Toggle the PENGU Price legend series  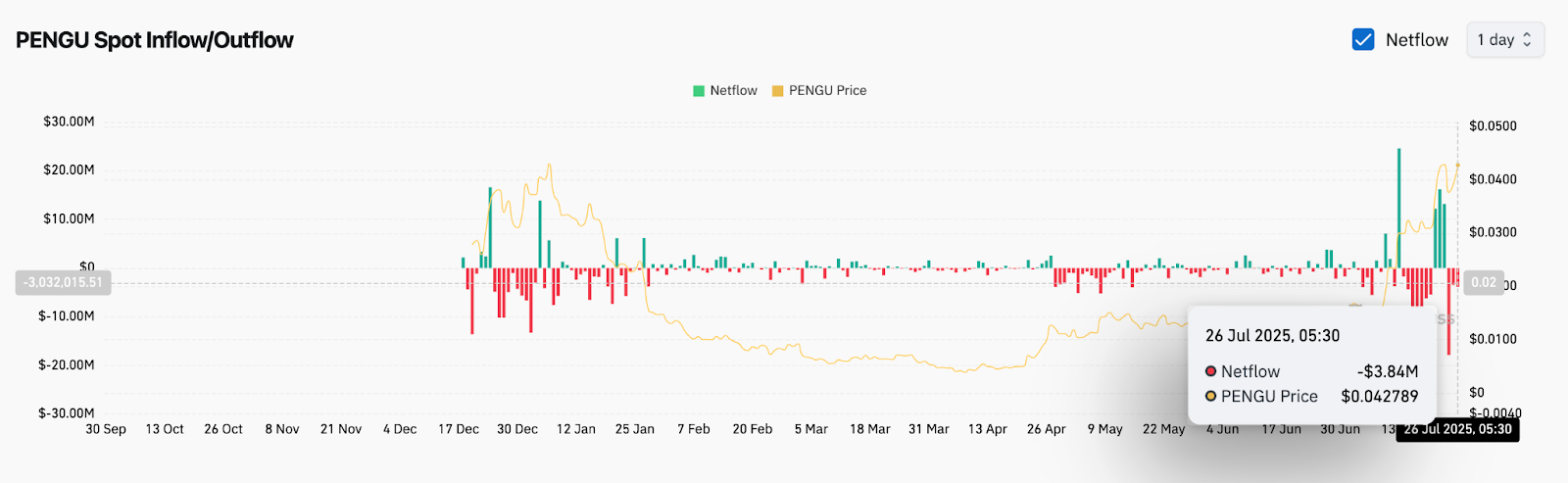[819, 90]
